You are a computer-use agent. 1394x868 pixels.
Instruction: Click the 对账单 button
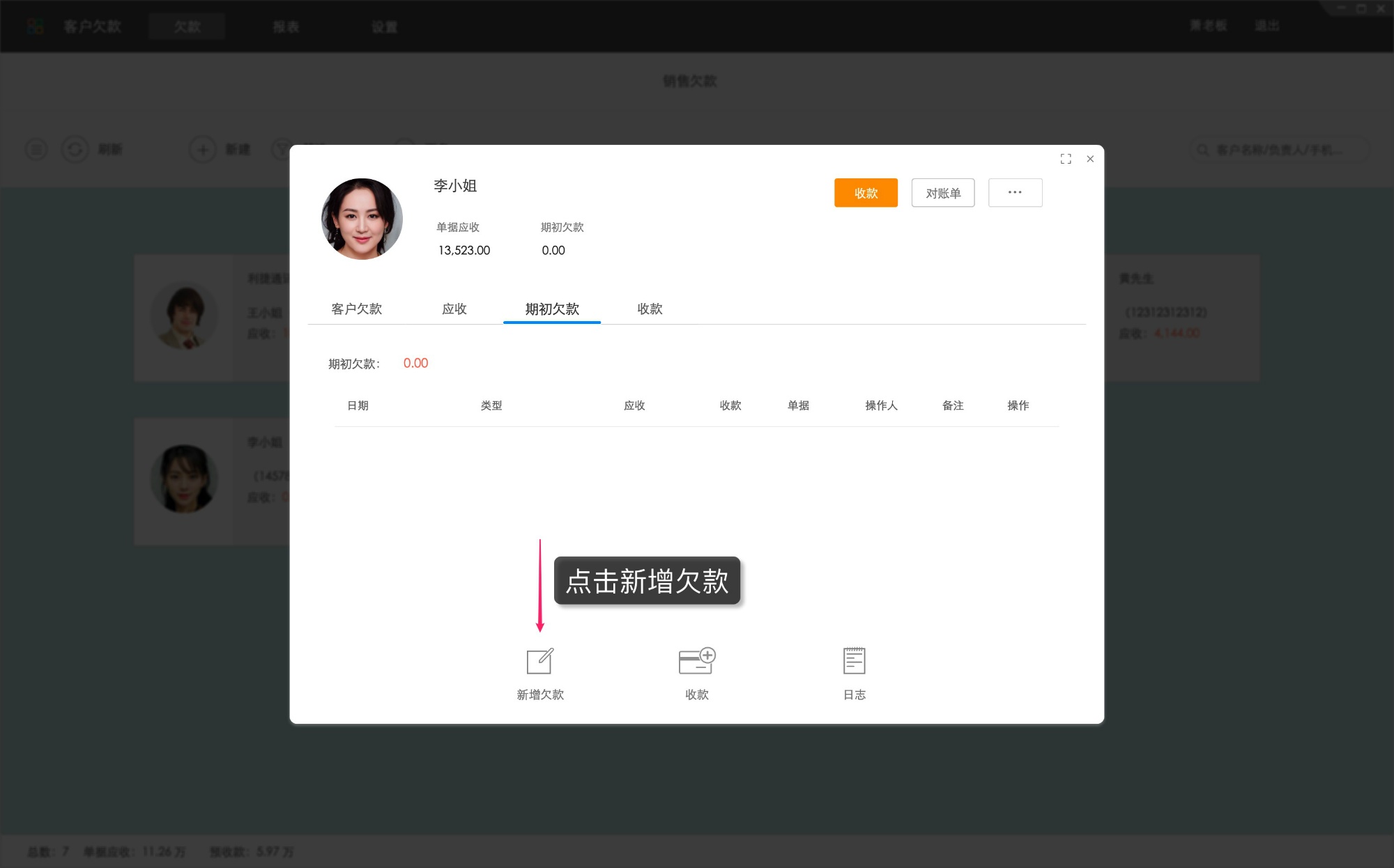(x=942, y=192)
